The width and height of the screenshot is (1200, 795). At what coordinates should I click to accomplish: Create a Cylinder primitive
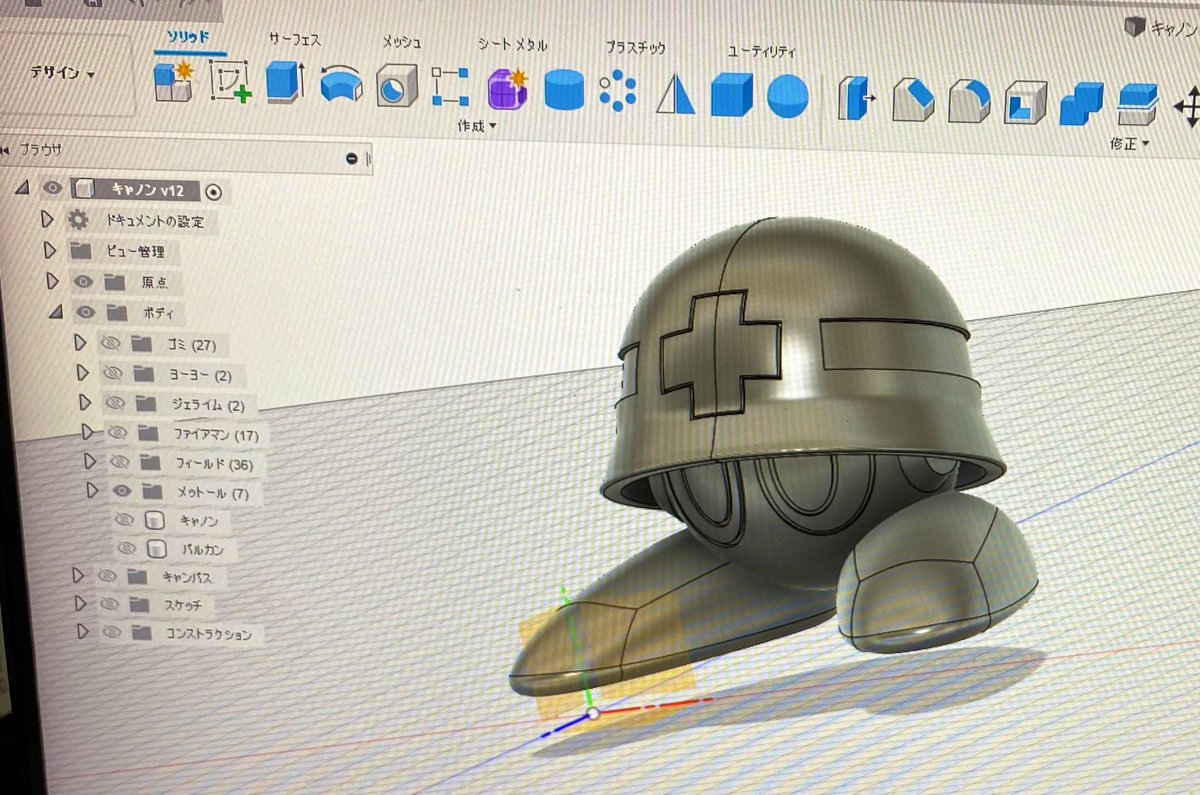tap(564, 90)
